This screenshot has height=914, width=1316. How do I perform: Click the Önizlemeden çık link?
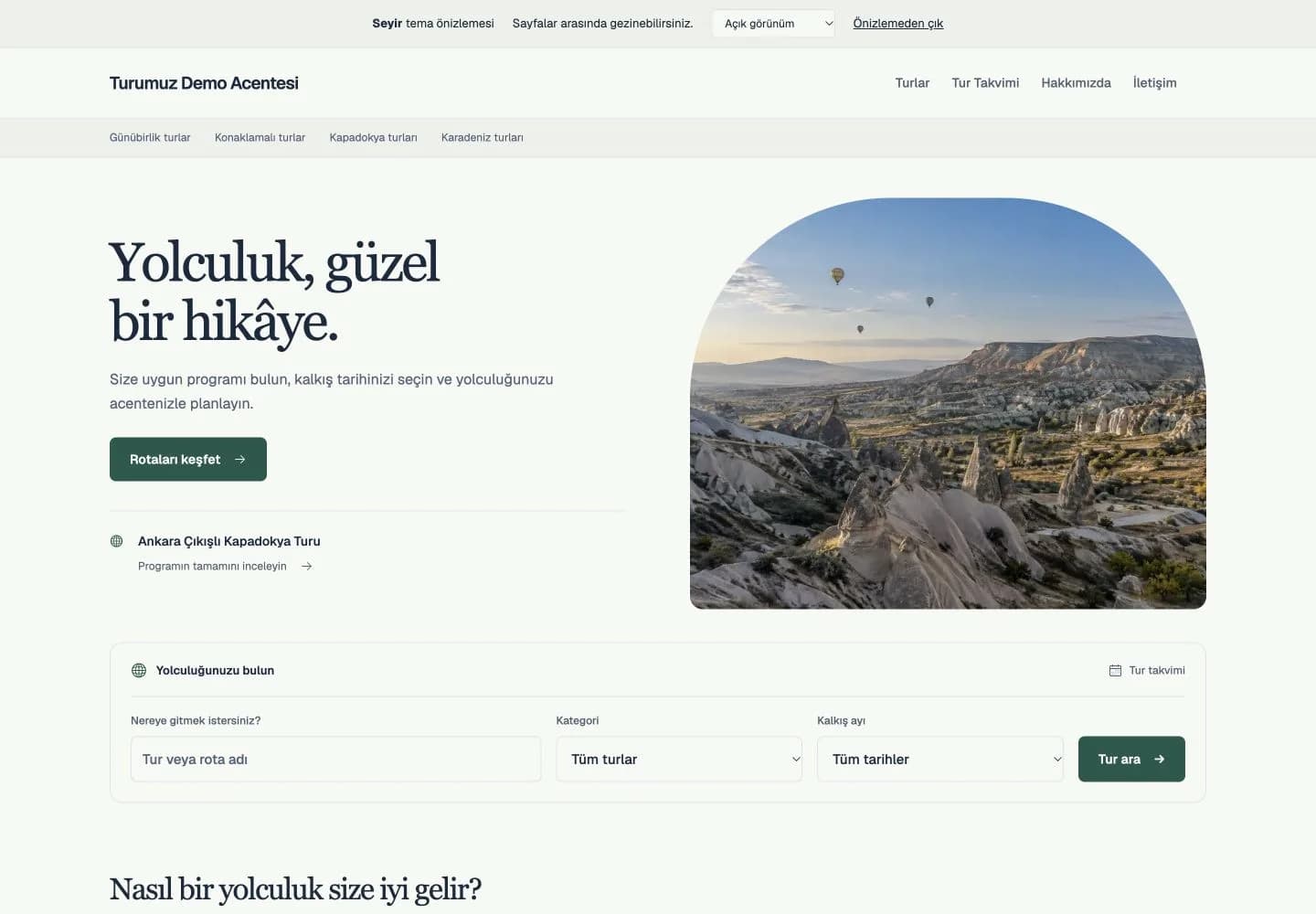[898, 24]
